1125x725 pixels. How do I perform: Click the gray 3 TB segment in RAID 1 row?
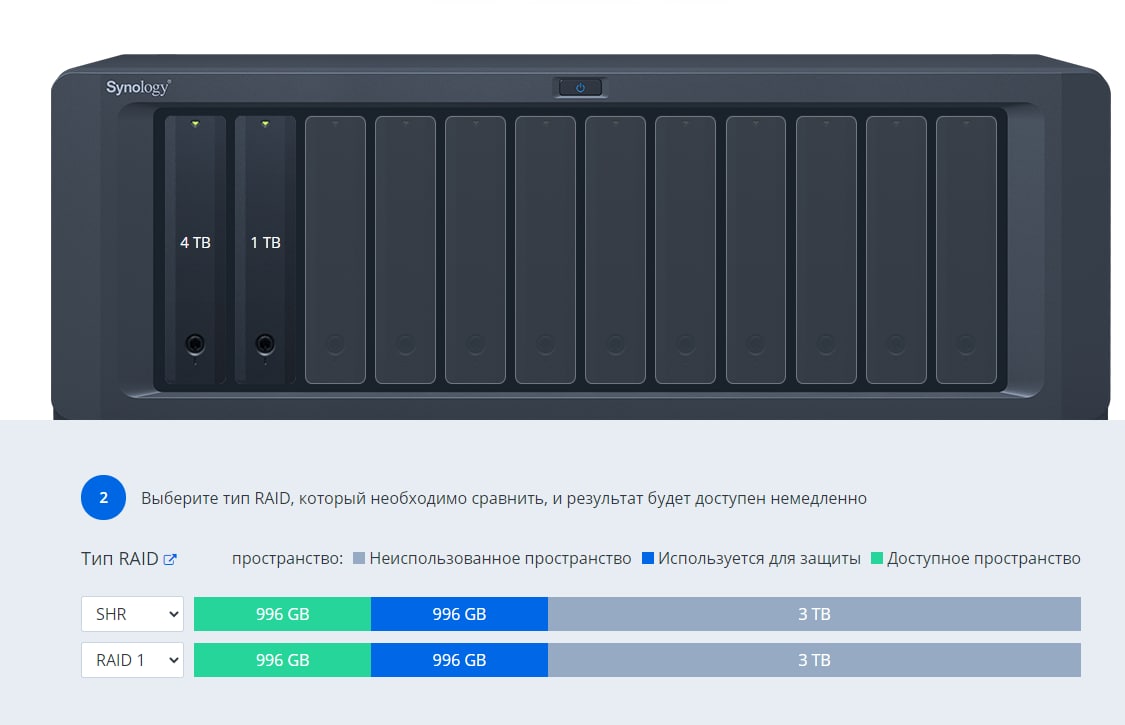click(x=814, y=660)
